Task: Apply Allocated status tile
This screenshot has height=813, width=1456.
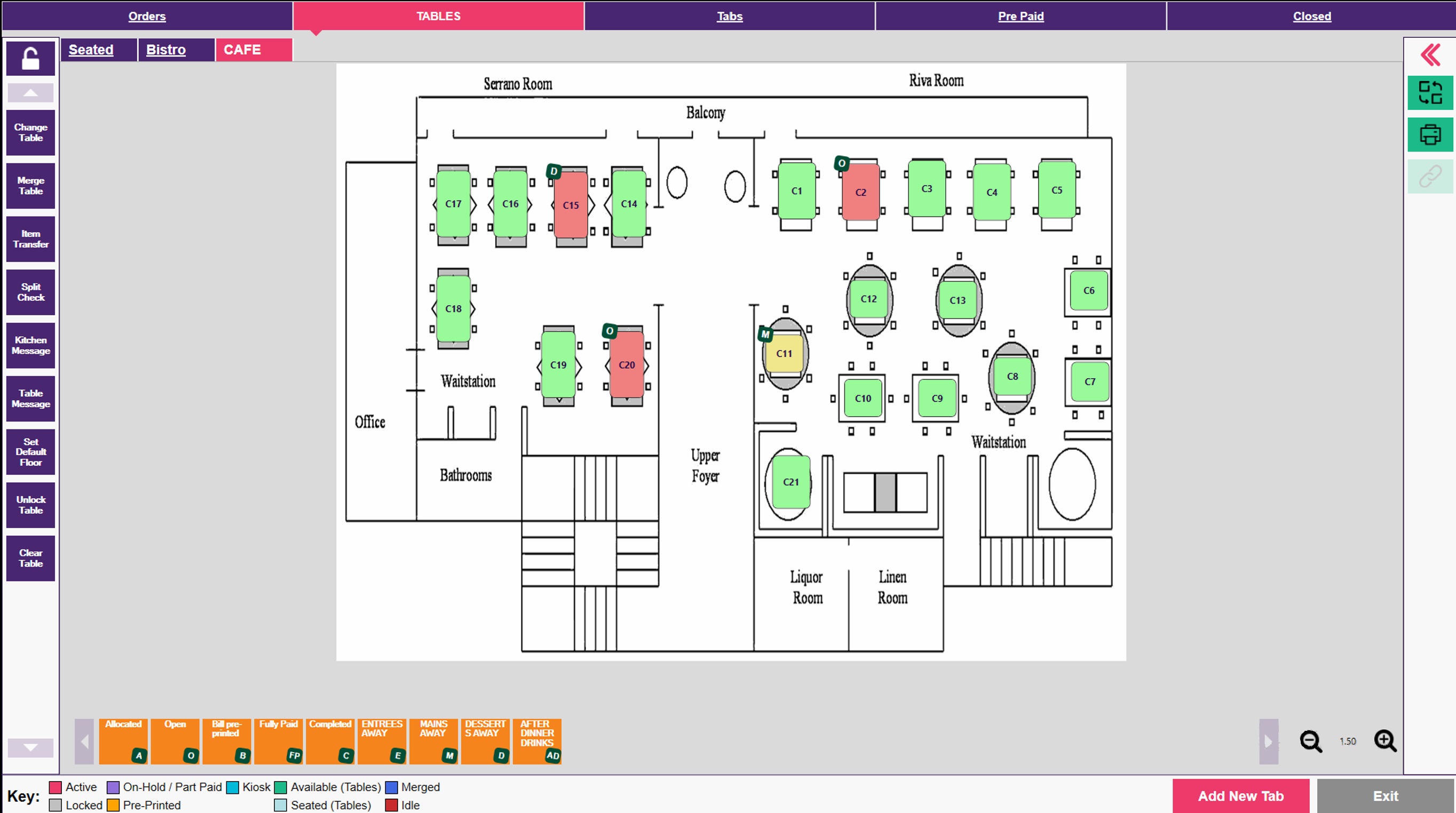Action: 123,741
